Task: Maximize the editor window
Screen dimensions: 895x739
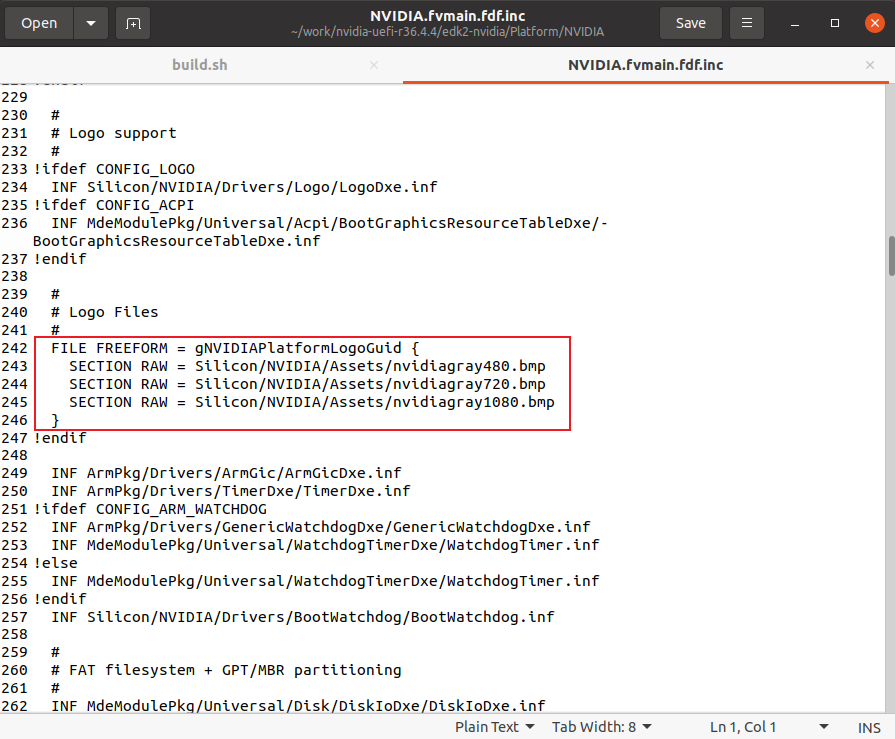Action: point(835,23)
